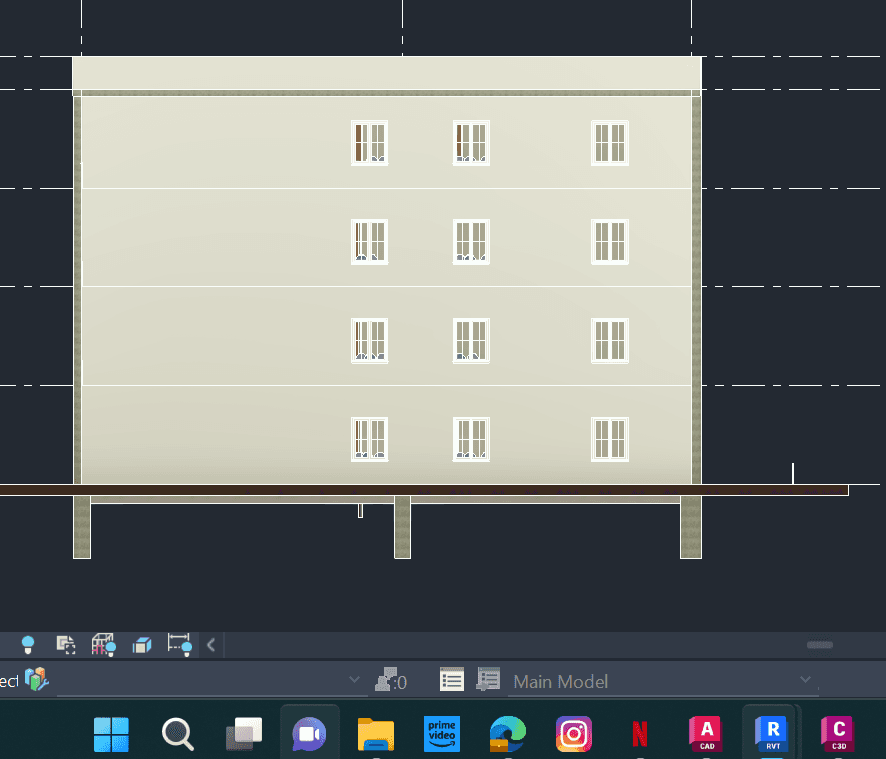The width and height of the screenshot is (886, 759).
Task: Click the Revit RVT taskbar icon
Action: 772,734
